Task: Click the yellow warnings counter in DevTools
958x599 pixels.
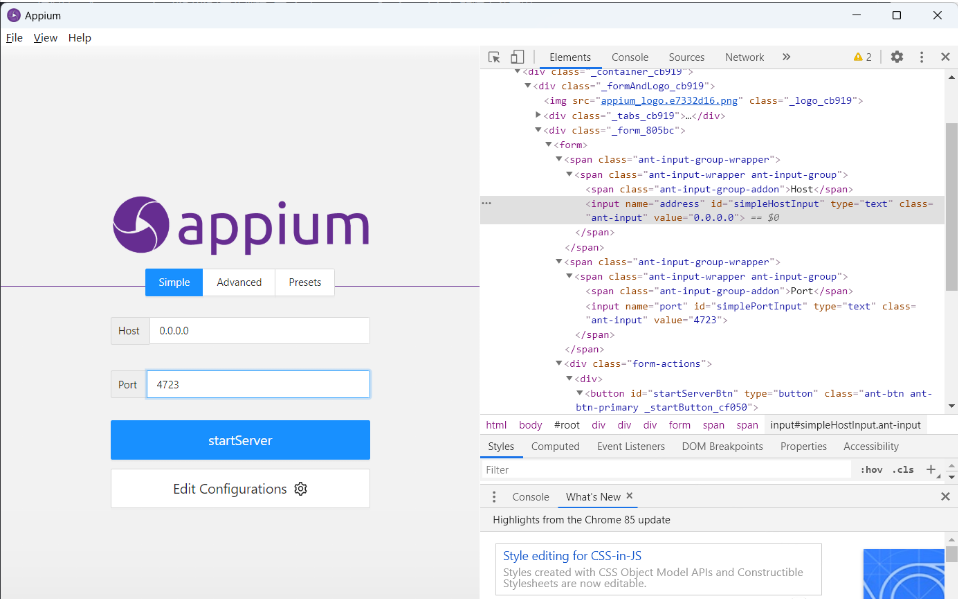Action: point(861,57)
